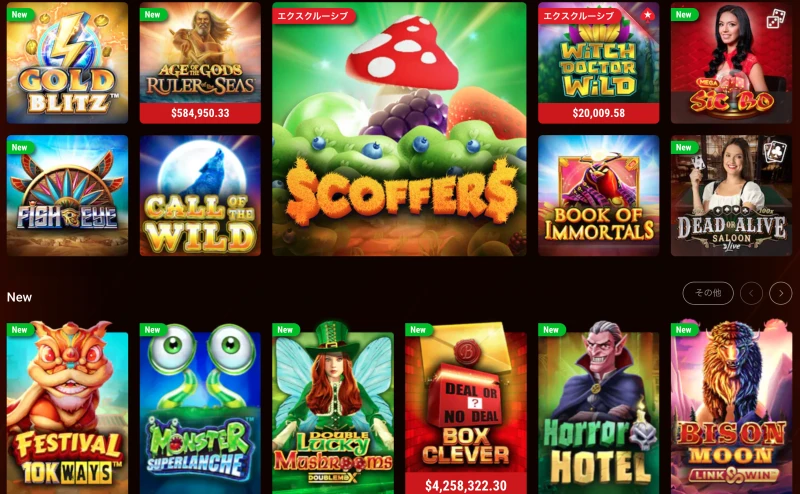The width and height of the screenshot is (800, 494).
Task: Click the dice icon on Mega Sic Bo
Action: pyautogui.click(x=775, y=20)
